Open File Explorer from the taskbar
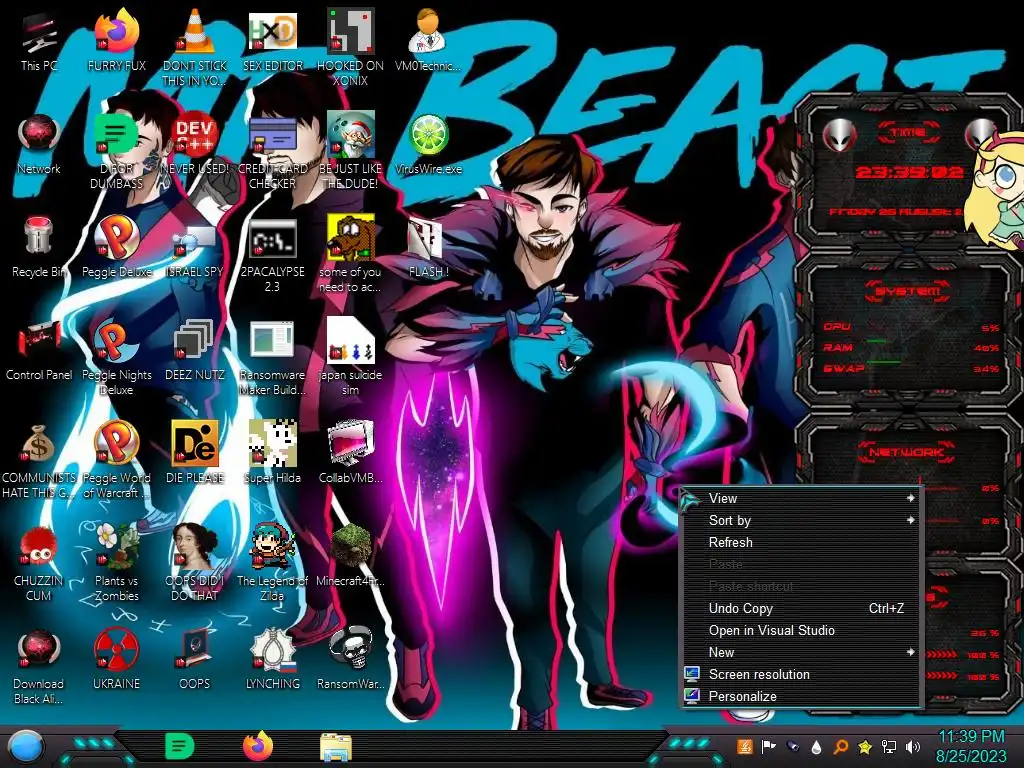The image size is (1024, 768). (336, 747)
